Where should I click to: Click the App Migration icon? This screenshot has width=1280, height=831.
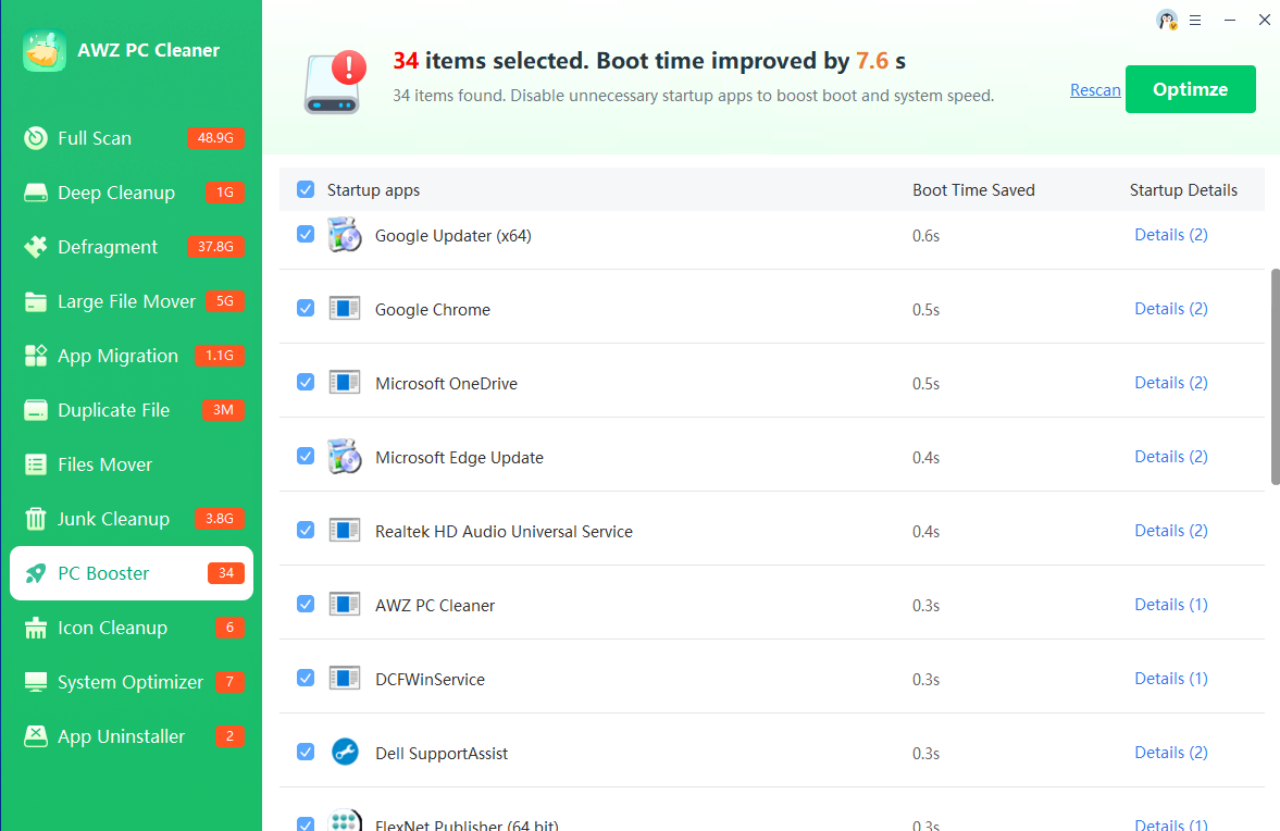tap(36, 356)
